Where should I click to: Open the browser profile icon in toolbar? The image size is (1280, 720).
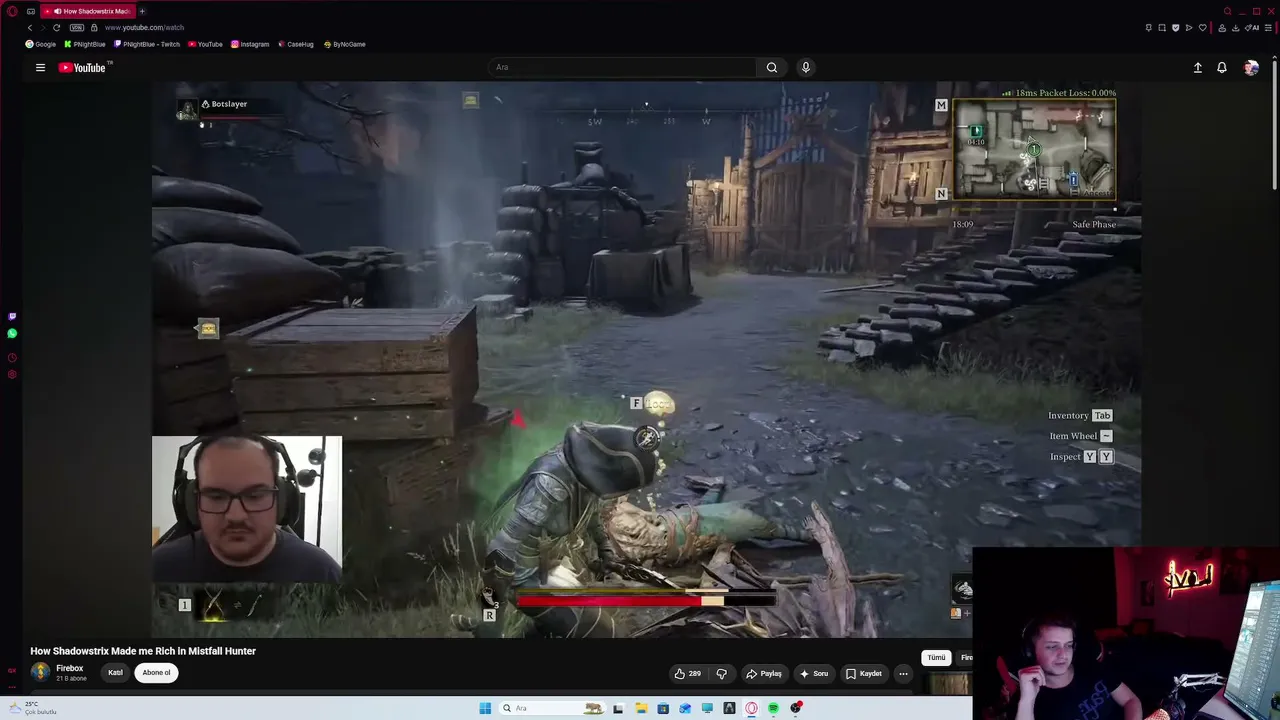[1221, 28]
